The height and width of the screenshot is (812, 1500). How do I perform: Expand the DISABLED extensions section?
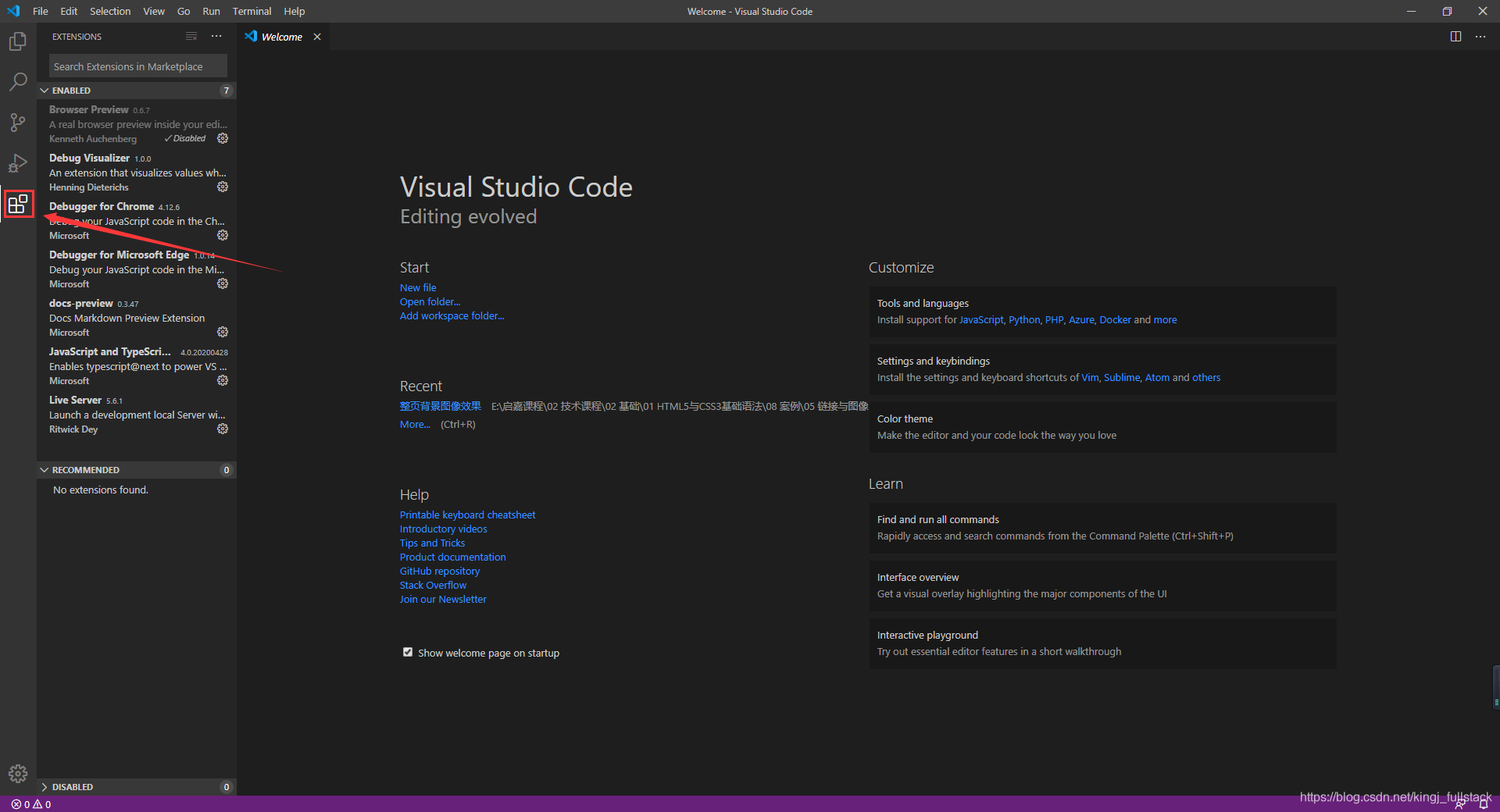tap(137, 787)
